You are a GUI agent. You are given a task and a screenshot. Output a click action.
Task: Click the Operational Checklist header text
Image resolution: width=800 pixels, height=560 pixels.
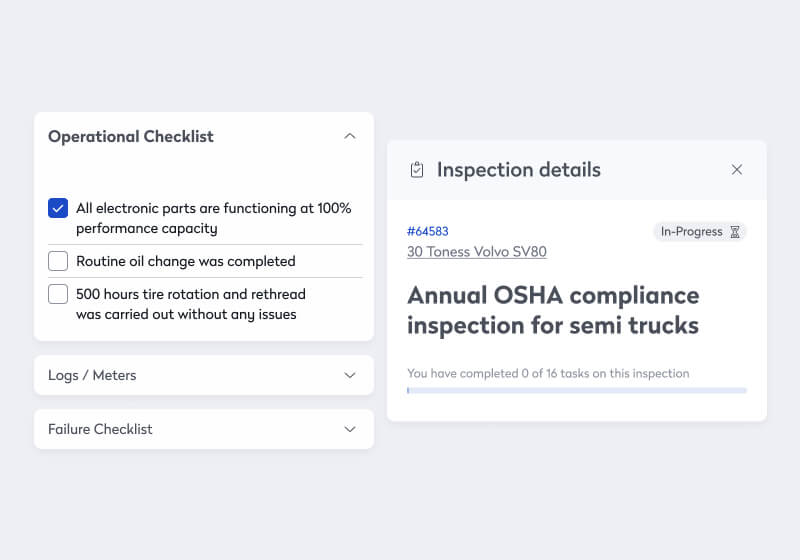point(131,136)
